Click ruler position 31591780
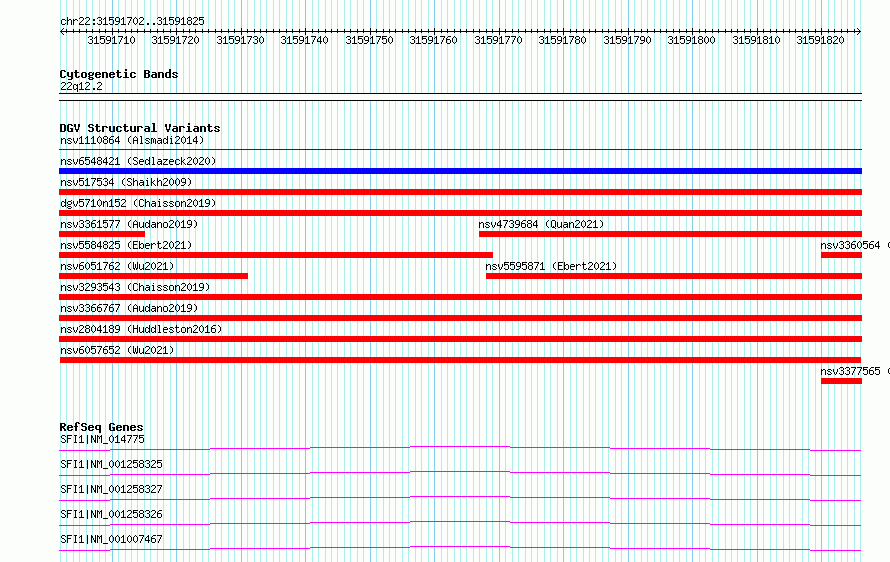Viewport: 890px width, 562px height. (x=562, y=40)
